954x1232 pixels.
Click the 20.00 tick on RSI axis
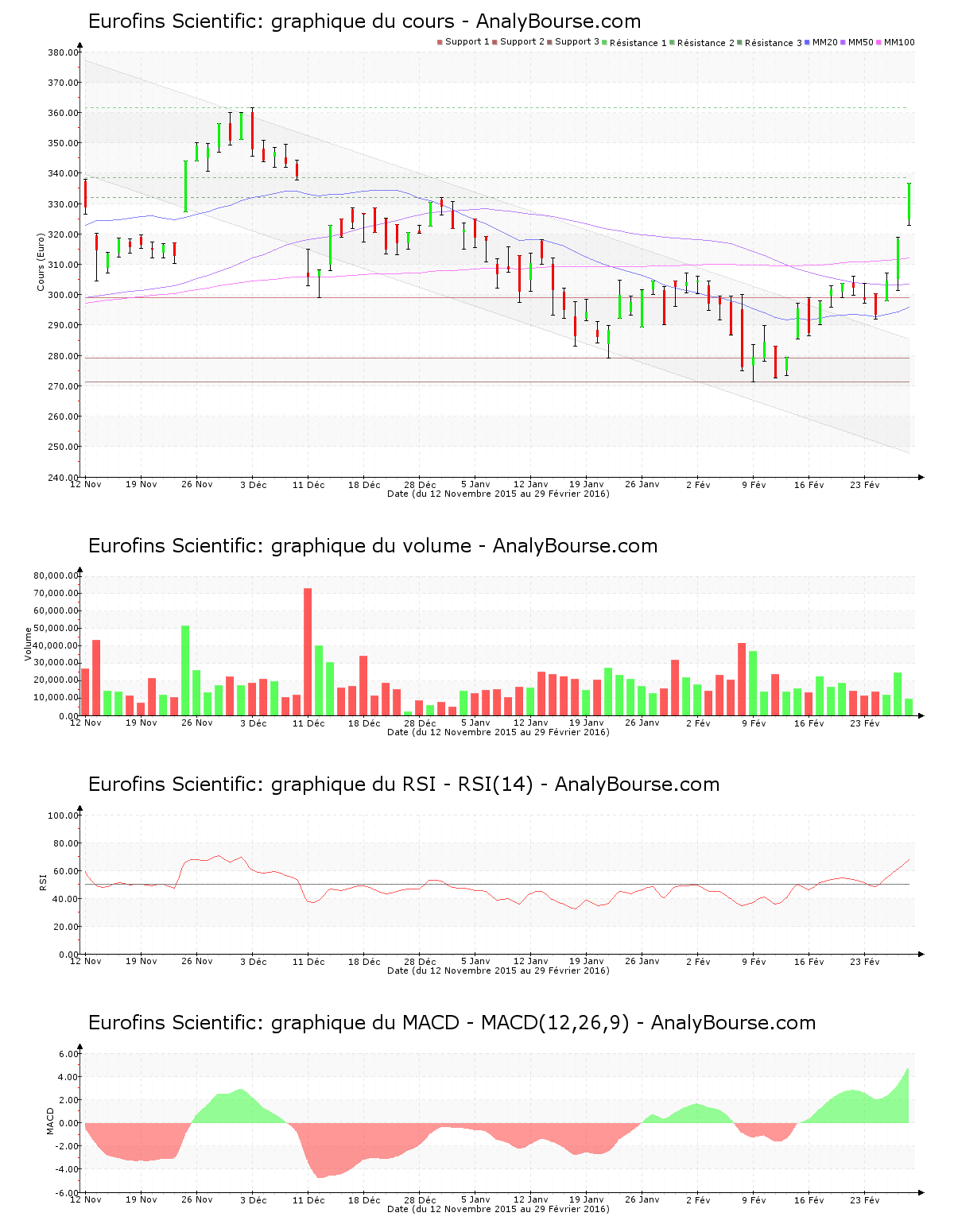coord(66,927)
